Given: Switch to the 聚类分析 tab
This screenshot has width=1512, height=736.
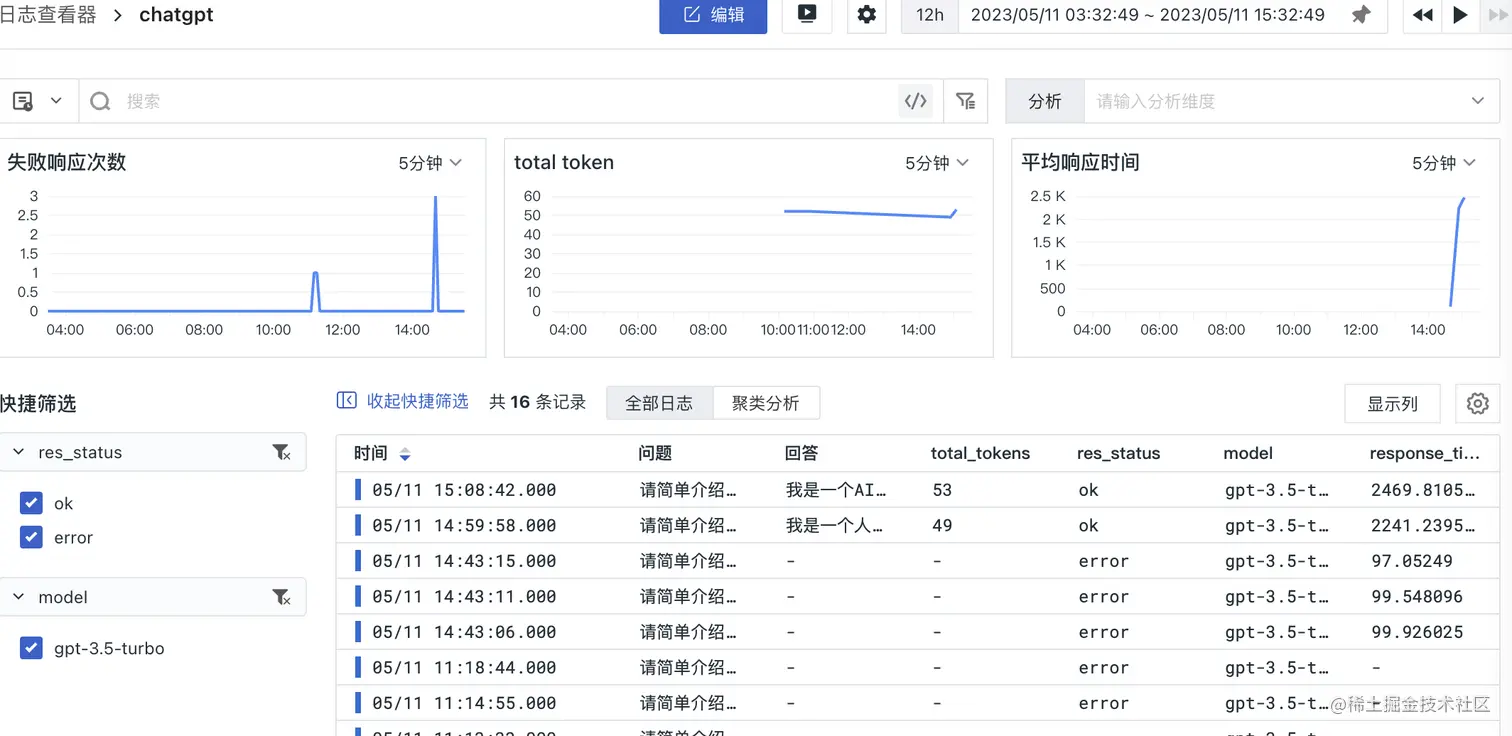Looking at the screenshot, I should [x=766, y=403].
